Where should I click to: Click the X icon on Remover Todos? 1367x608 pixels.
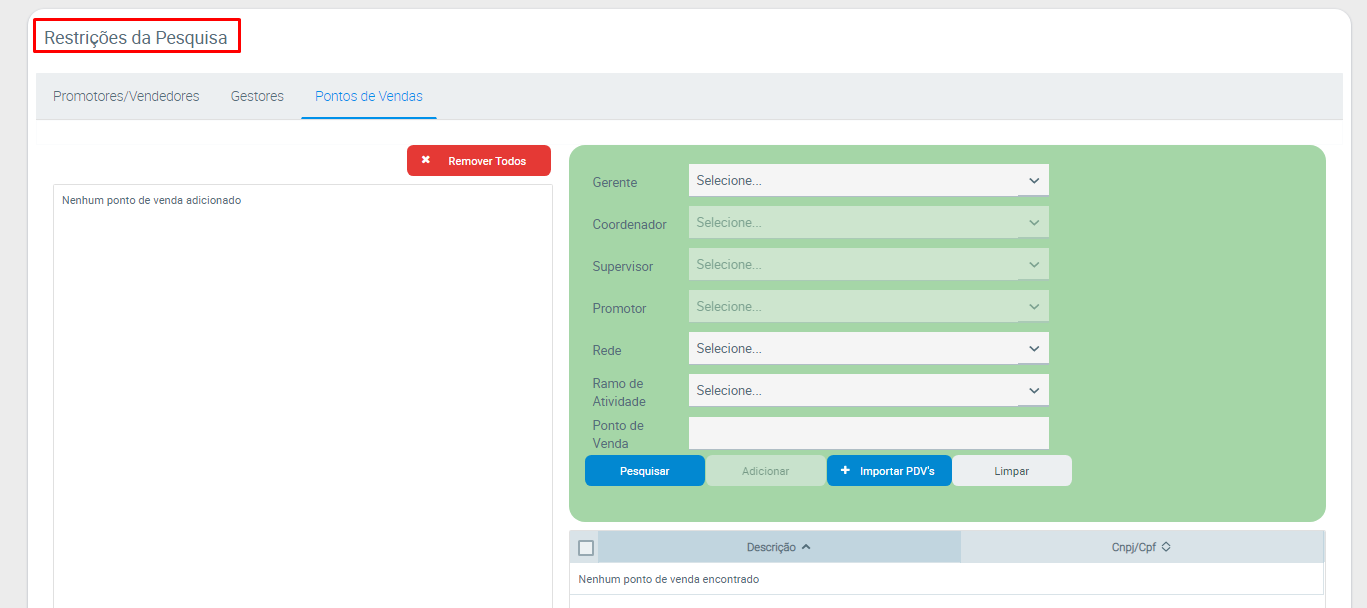tap(426, 160)
